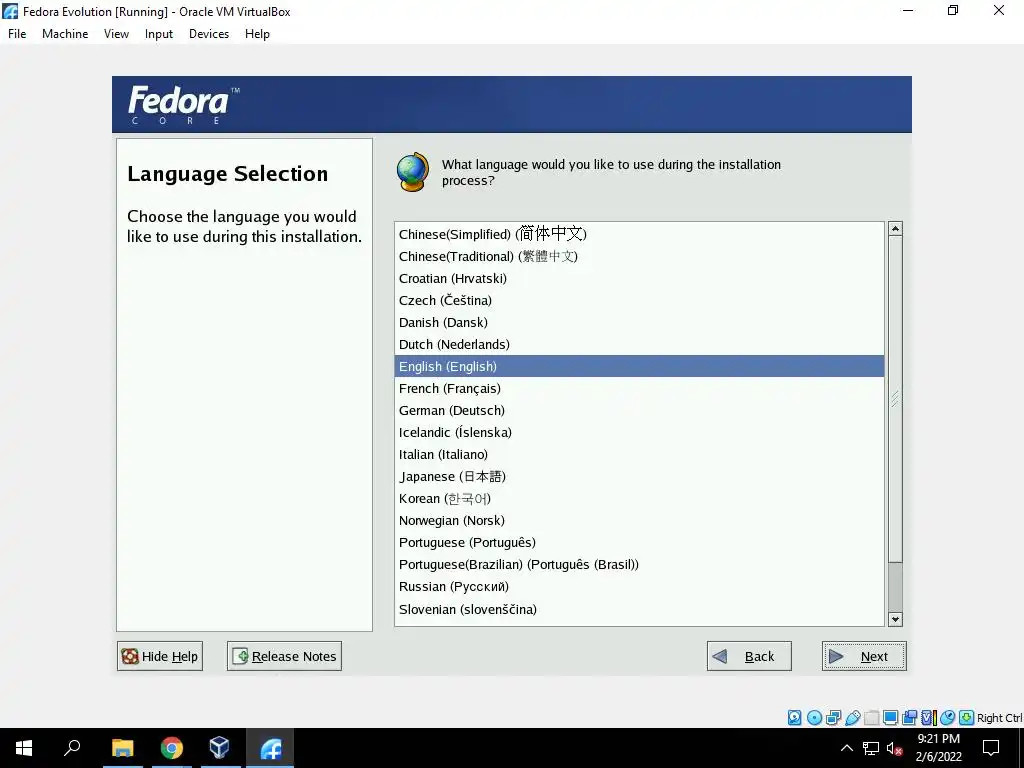Select Czech (Čeština)
1024x768 pixels.
tap(639, 300)
